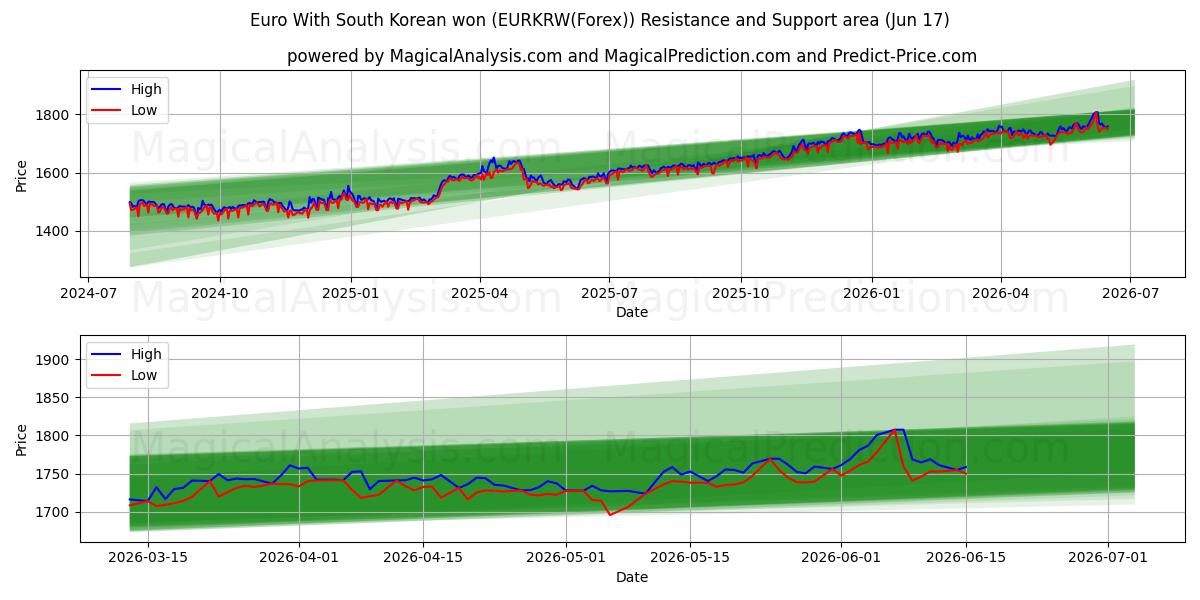Click the 1900 price tick on lower chart
1200x600 pixels.
(55, 360)
